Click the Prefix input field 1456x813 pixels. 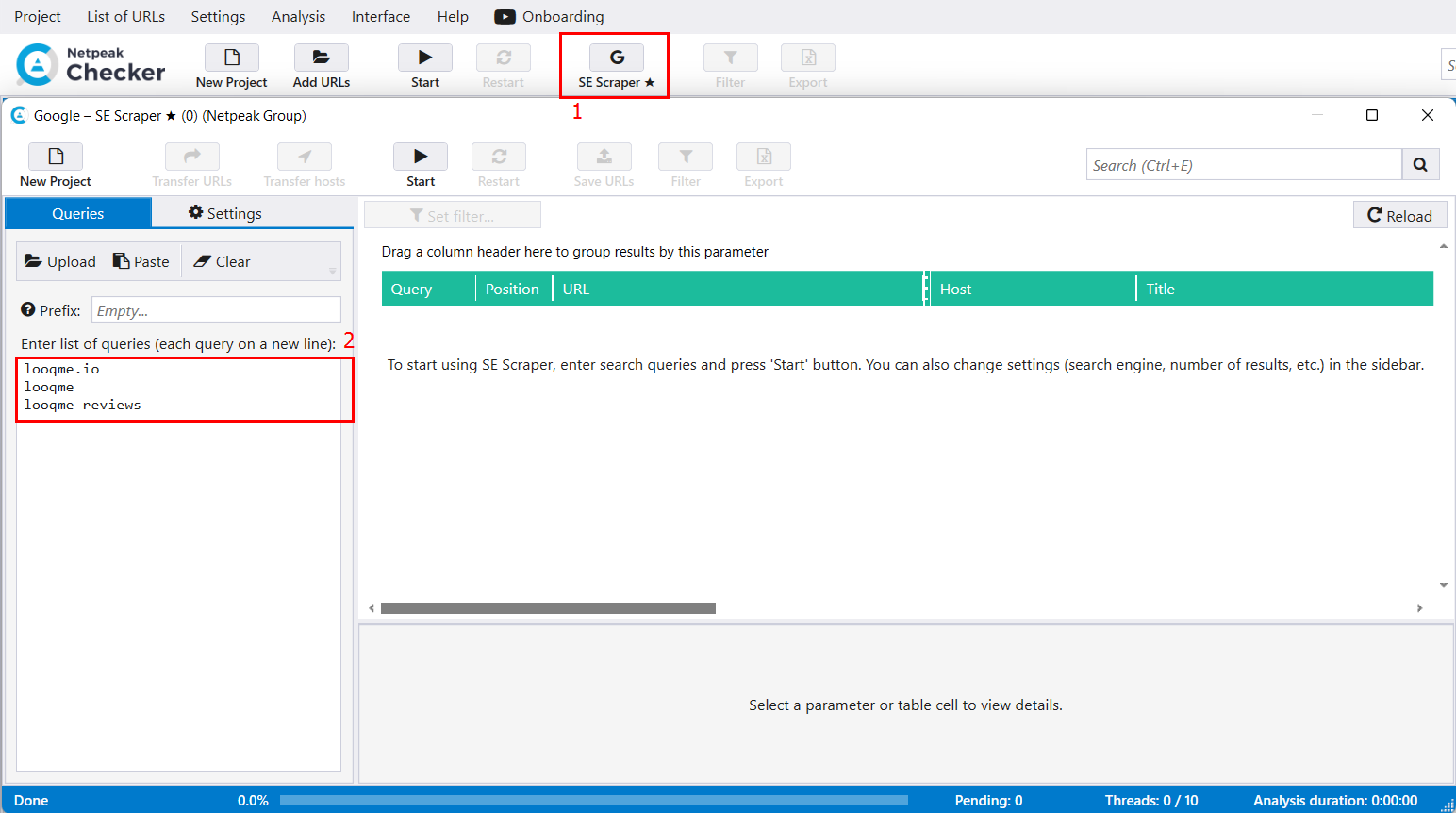216,310
